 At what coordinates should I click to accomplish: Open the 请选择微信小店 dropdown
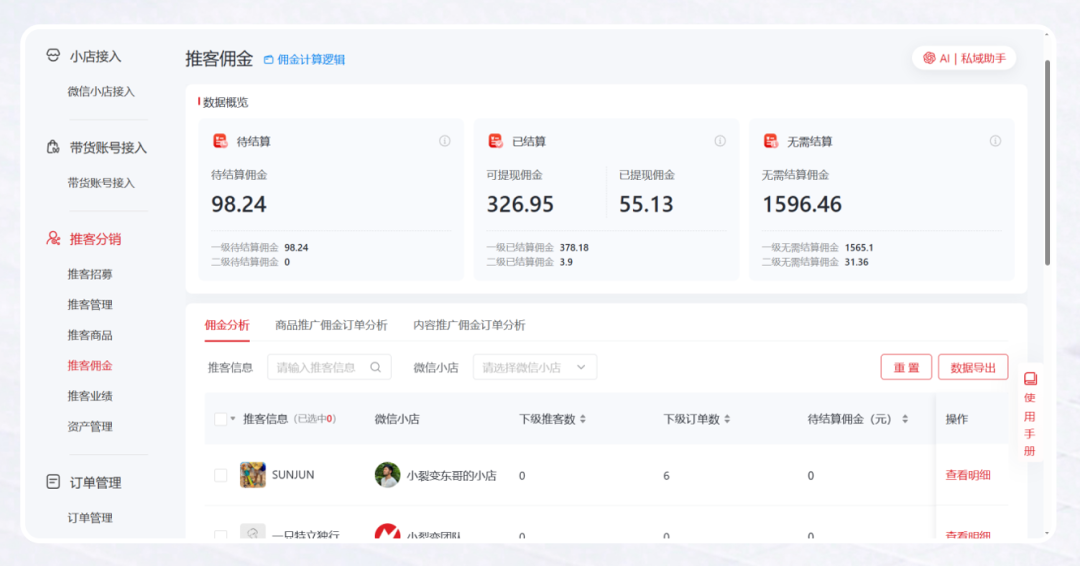click(x=534, y=367)
